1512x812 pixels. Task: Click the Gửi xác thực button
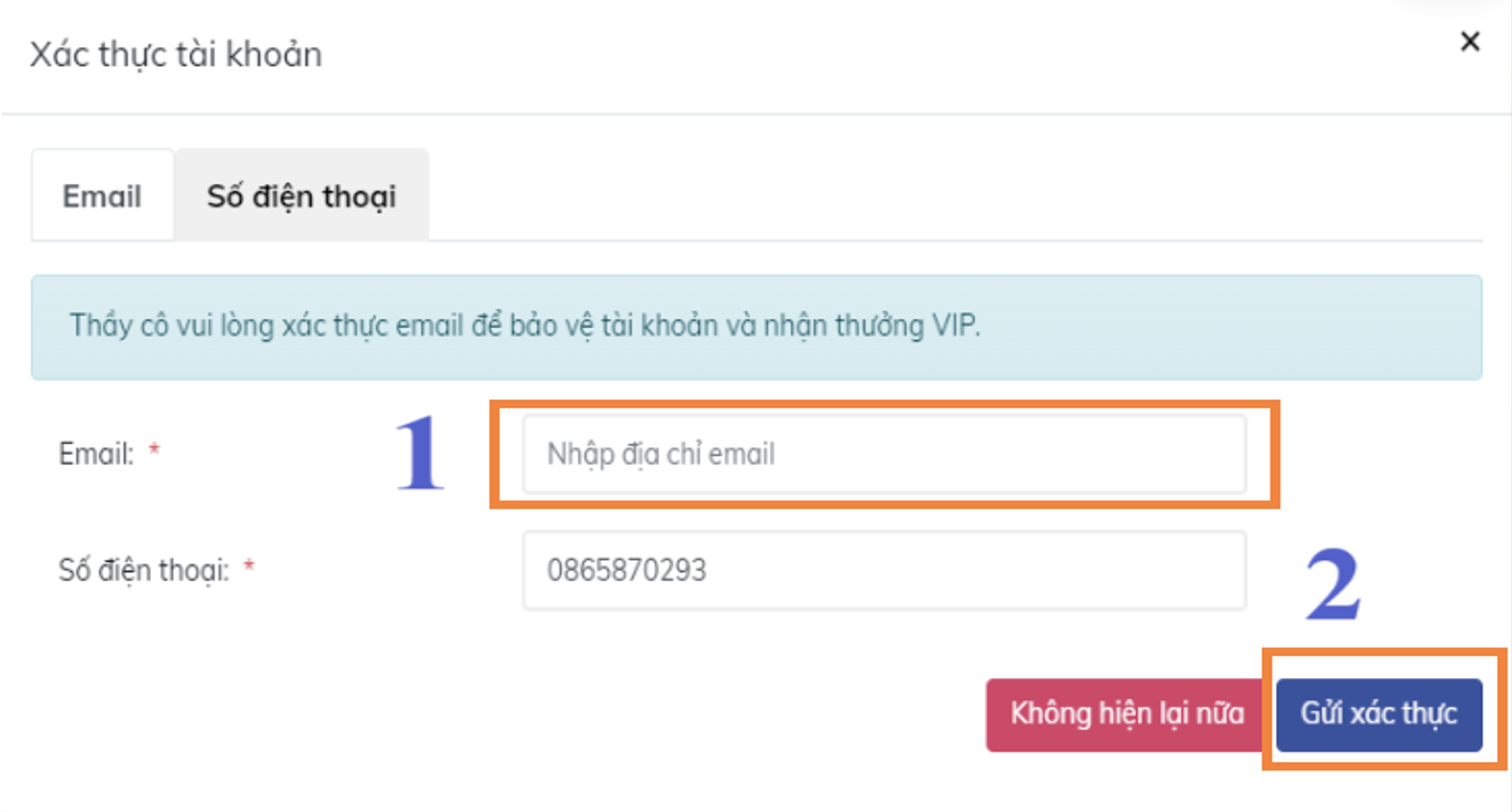(x=1377, y=713)
